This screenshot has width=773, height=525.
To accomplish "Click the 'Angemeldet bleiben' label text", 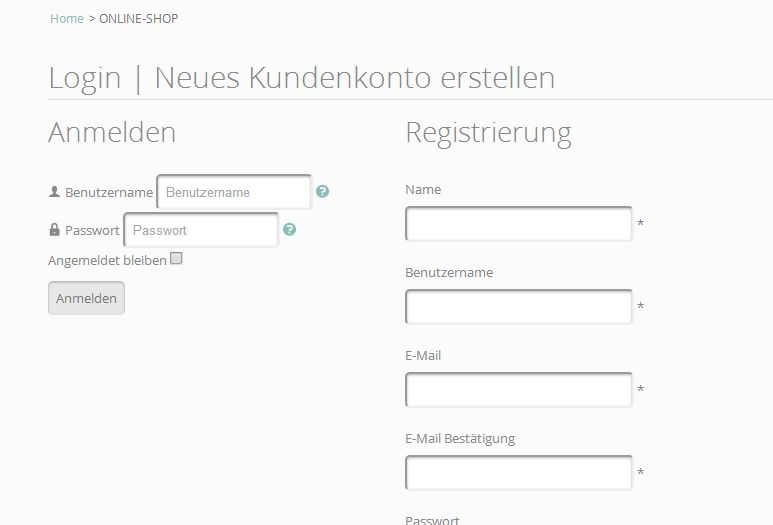I will point(107,260).
